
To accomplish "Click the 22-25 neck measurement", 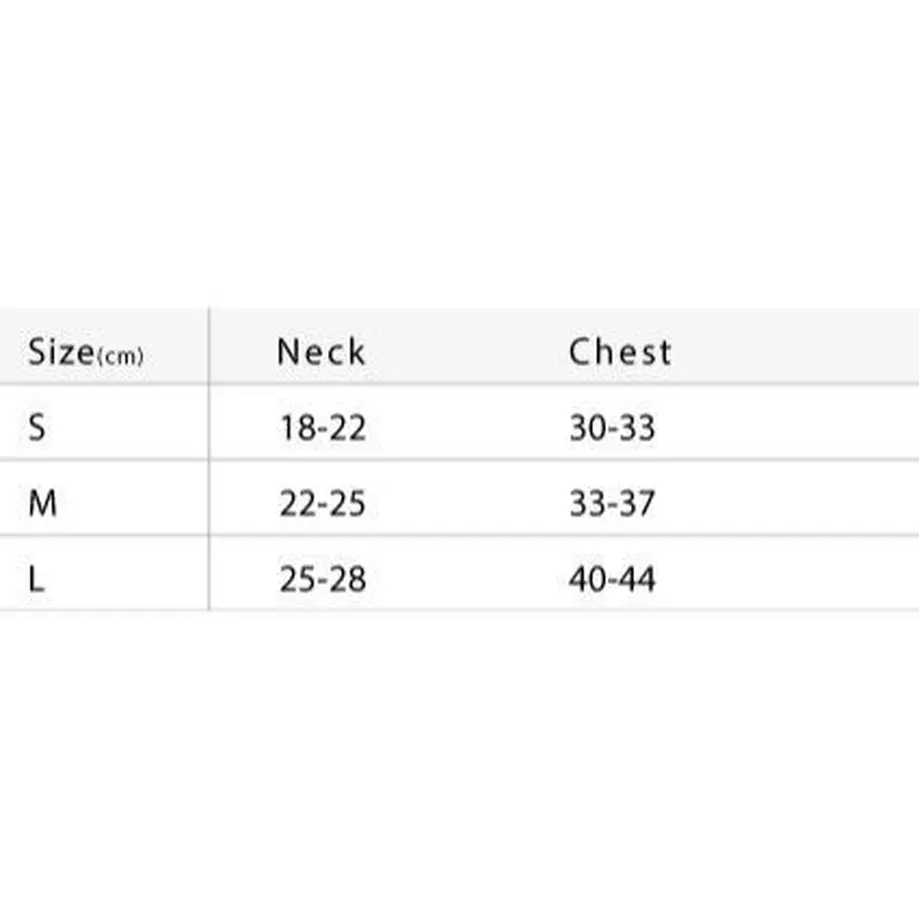I will (x=322, y=503).
